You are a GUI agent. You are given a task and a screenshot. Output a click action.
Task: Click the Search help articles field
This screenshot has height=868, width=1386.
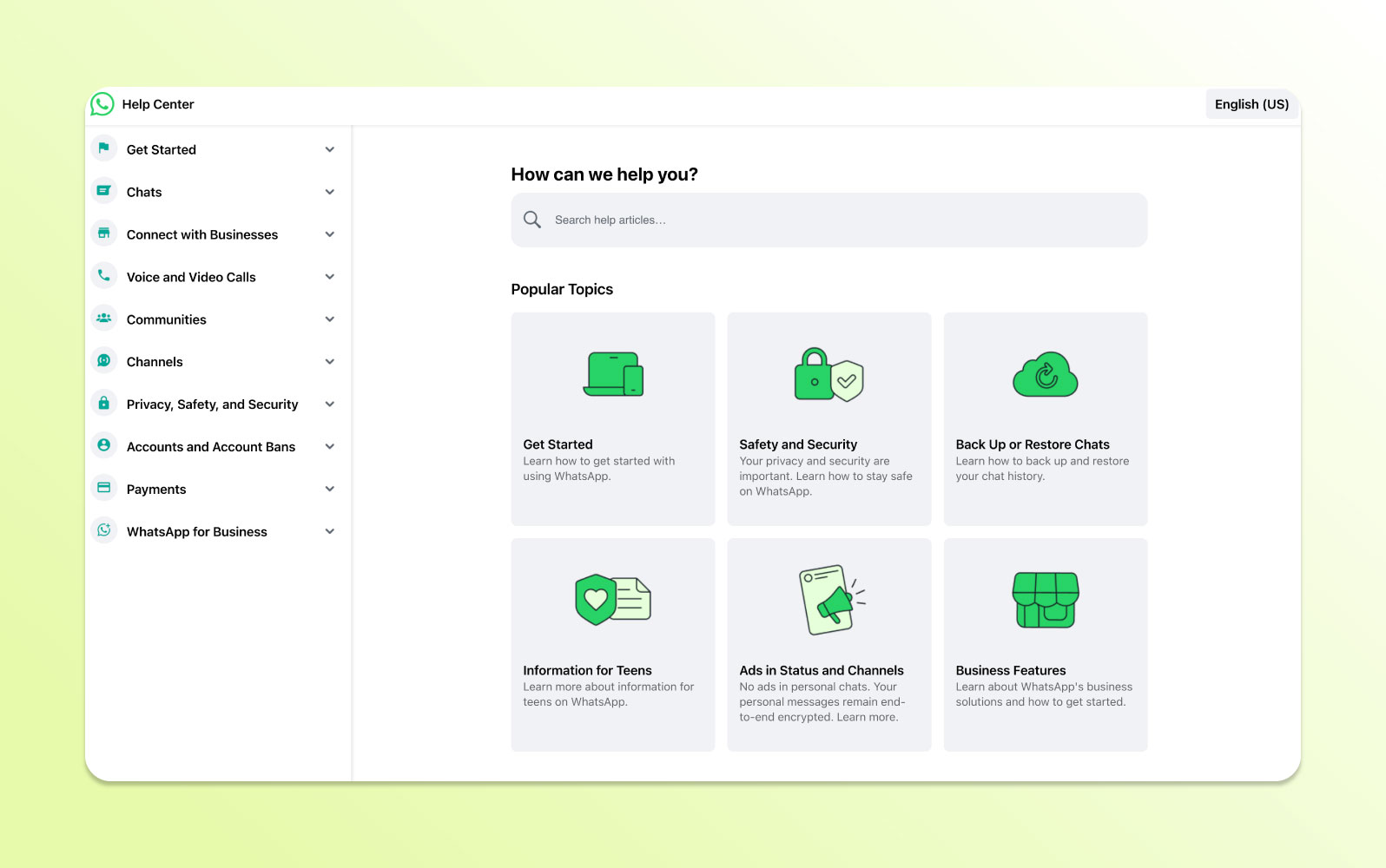(x=842, y=220)
